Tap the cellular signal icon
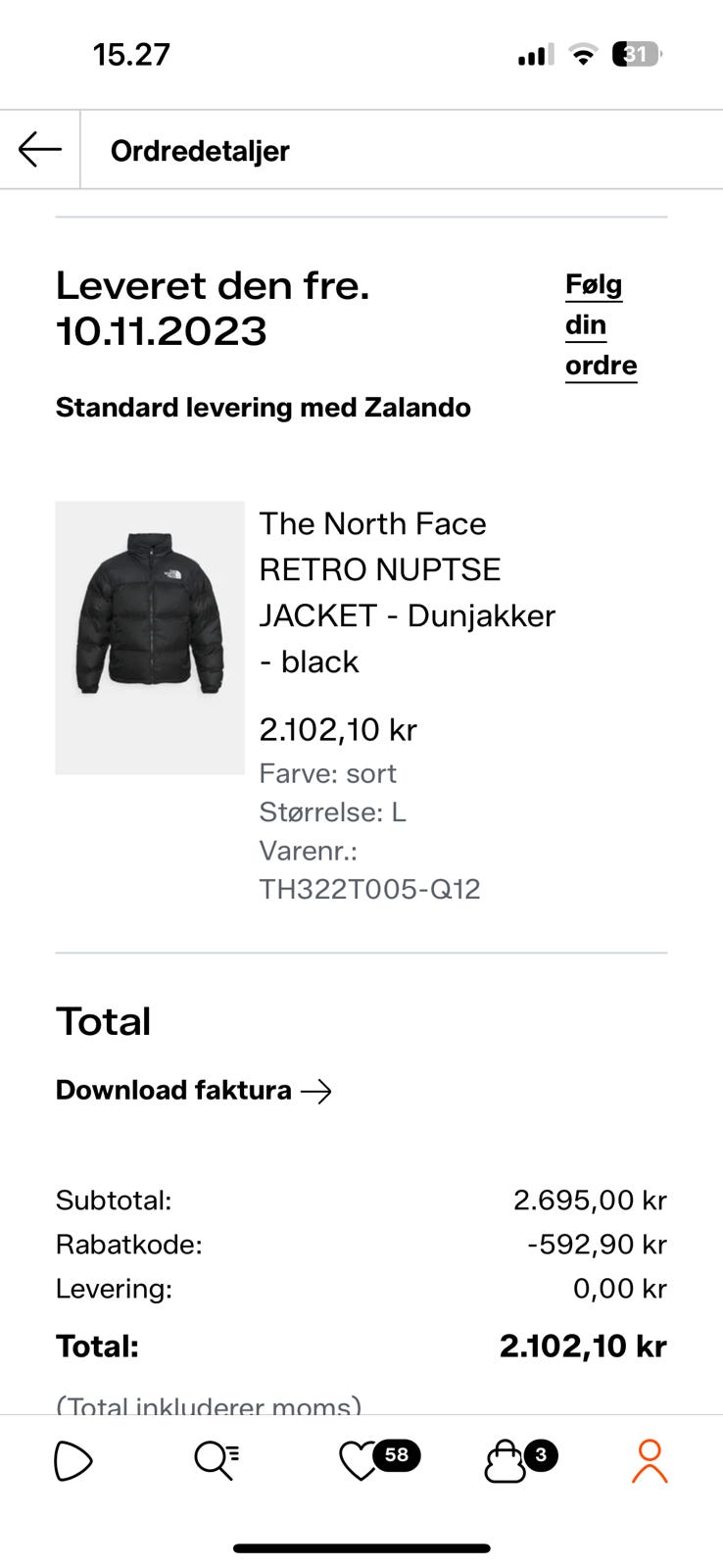Image resolution: width=723 pixels, height=1568 pixels. point(535,56)
